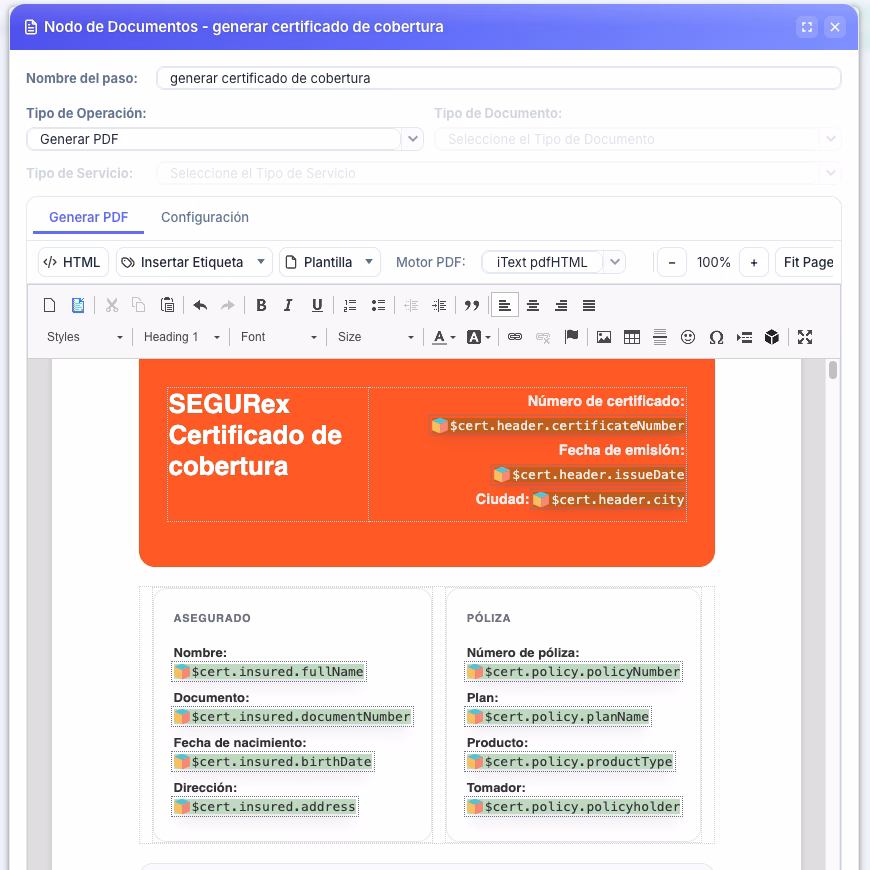Justify the text

tap(589, 305)
